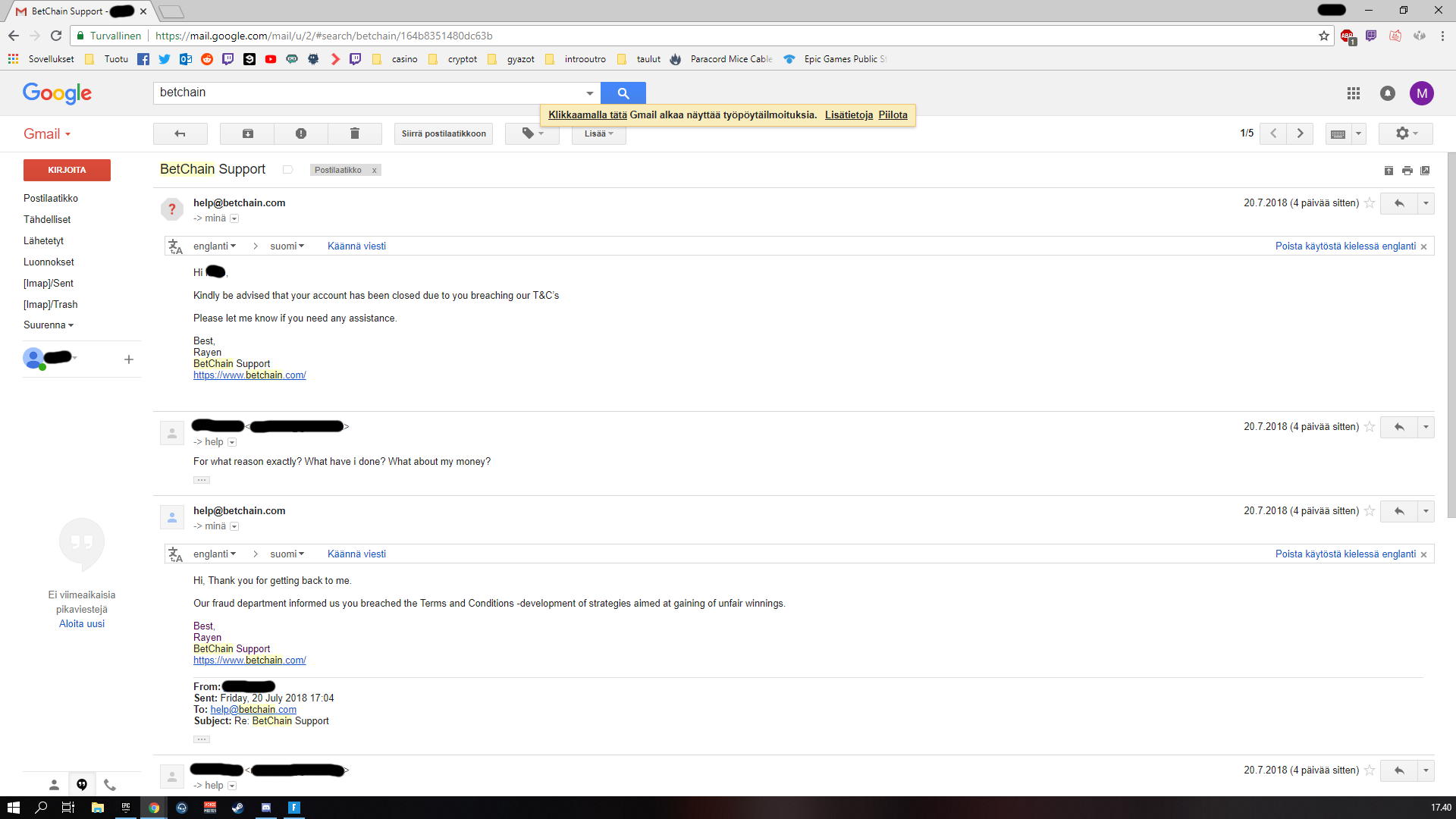1456x819 pixels.
Task: Click the back-to-results arrow button in Gmail toolbar
Action: 180,133
